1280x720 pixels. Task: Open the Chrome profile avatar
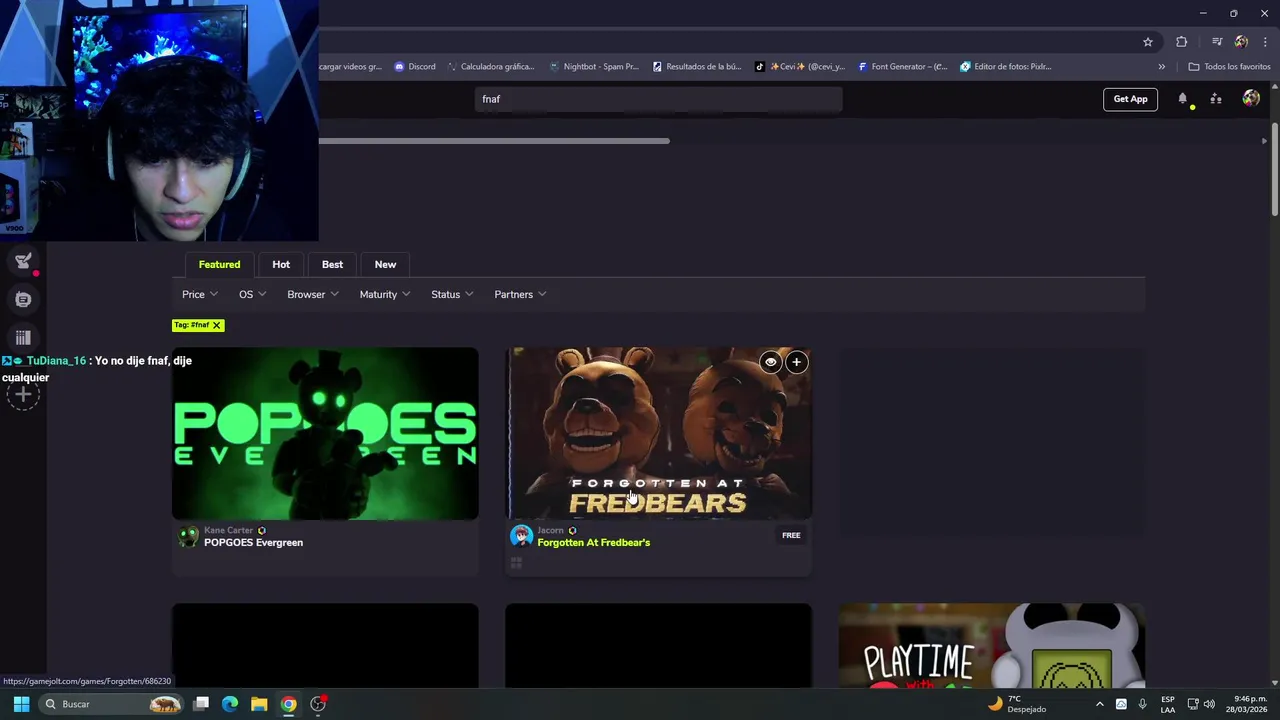pos(1241,42)
